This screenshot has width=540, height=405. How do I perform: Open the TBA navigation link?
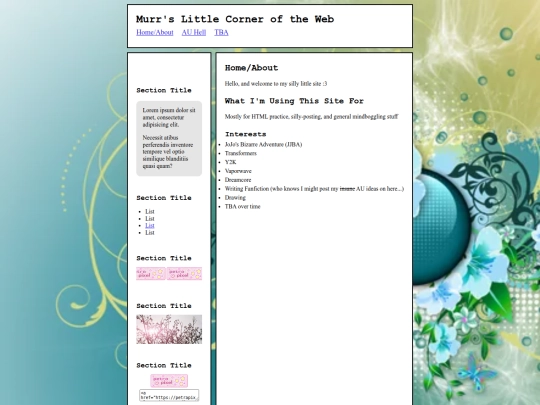221,32
